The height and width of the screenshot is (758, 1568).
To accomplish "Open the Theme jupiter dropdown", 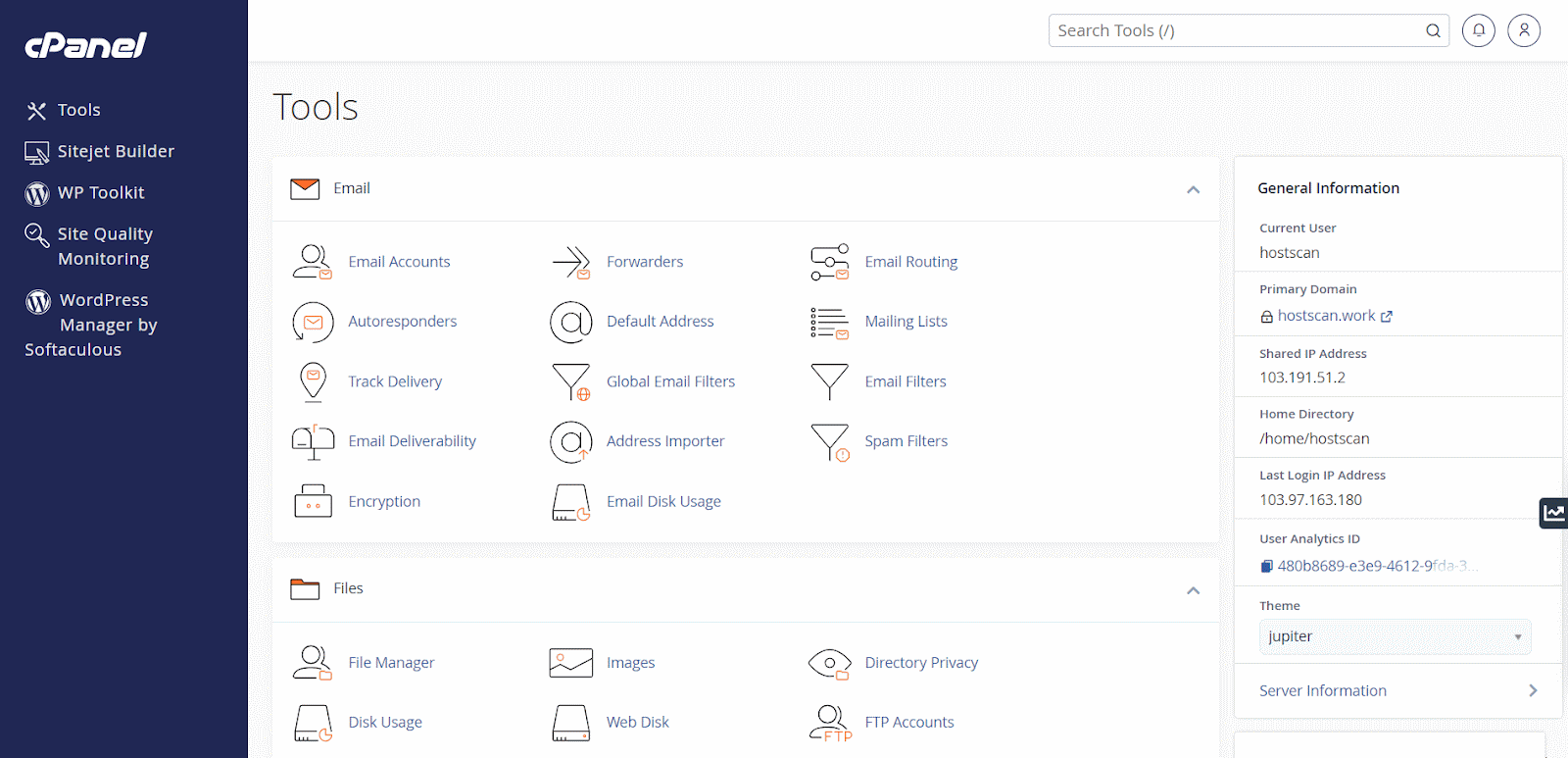I will [1395, 636].
